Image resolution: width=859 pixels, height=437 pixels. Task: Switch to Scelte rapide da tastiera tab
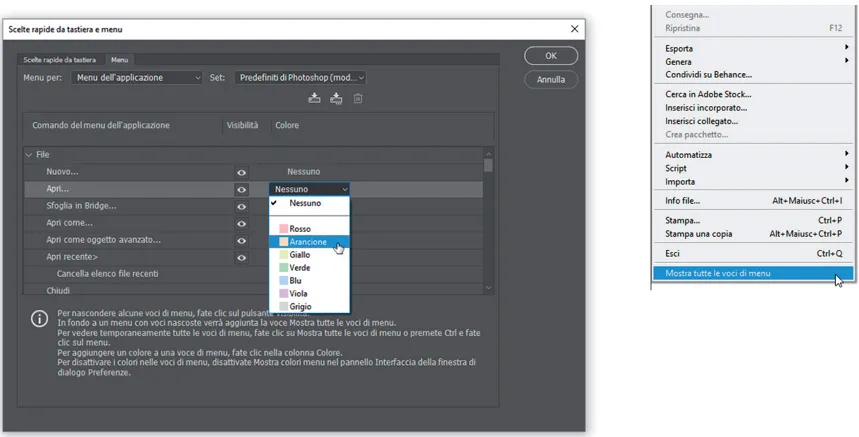coord(60,60)
